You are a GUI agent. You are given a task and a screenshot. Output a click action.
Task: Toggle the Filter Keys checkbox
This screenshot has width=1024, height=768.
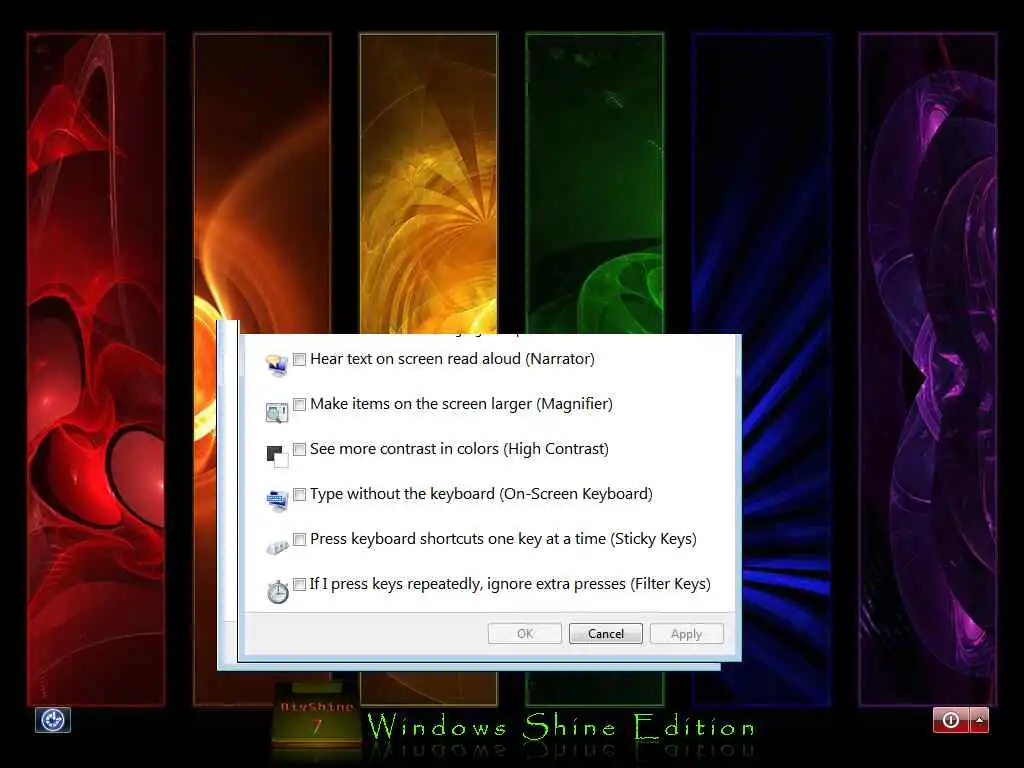pos(299,584)
